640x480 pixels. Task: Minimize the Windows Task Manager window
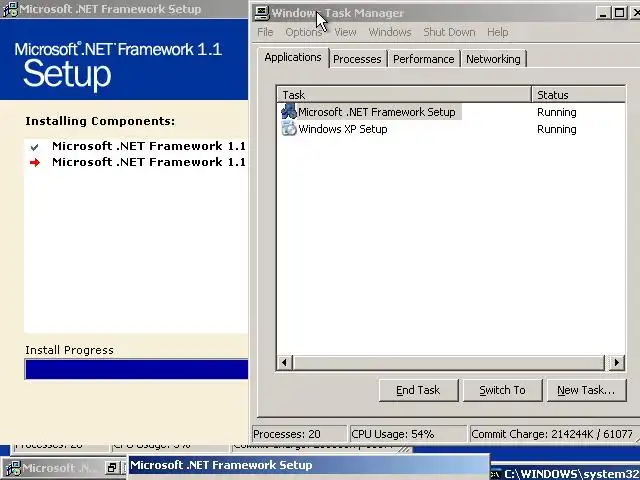603,13
